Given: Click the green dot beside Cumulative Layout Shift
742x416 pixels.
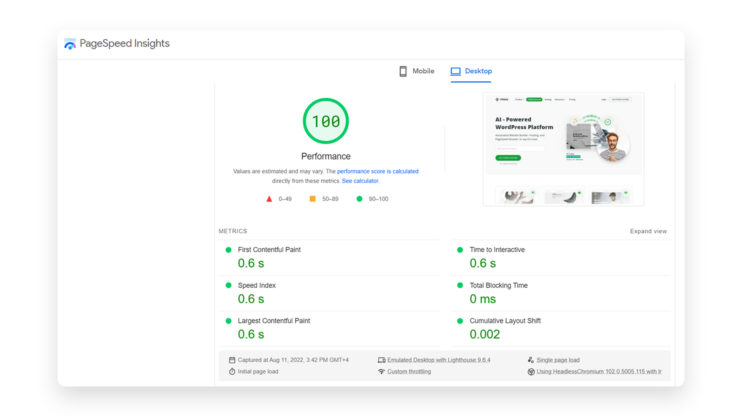Looking at the screenshot, I should [460, 321].
